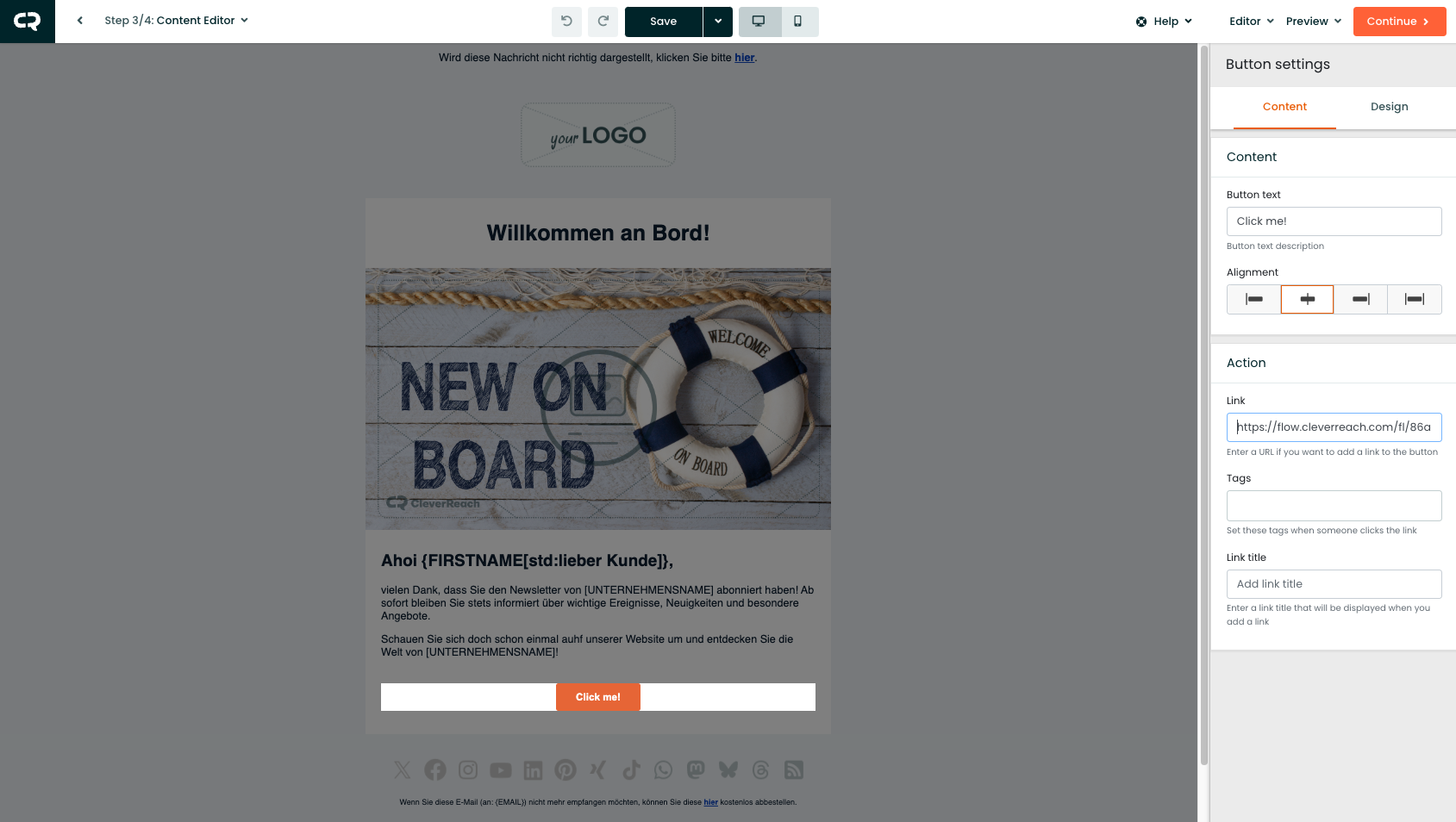Click the Tags input field
Image resolution: width=1456 pixels, height=822 pixels.
1334,506
